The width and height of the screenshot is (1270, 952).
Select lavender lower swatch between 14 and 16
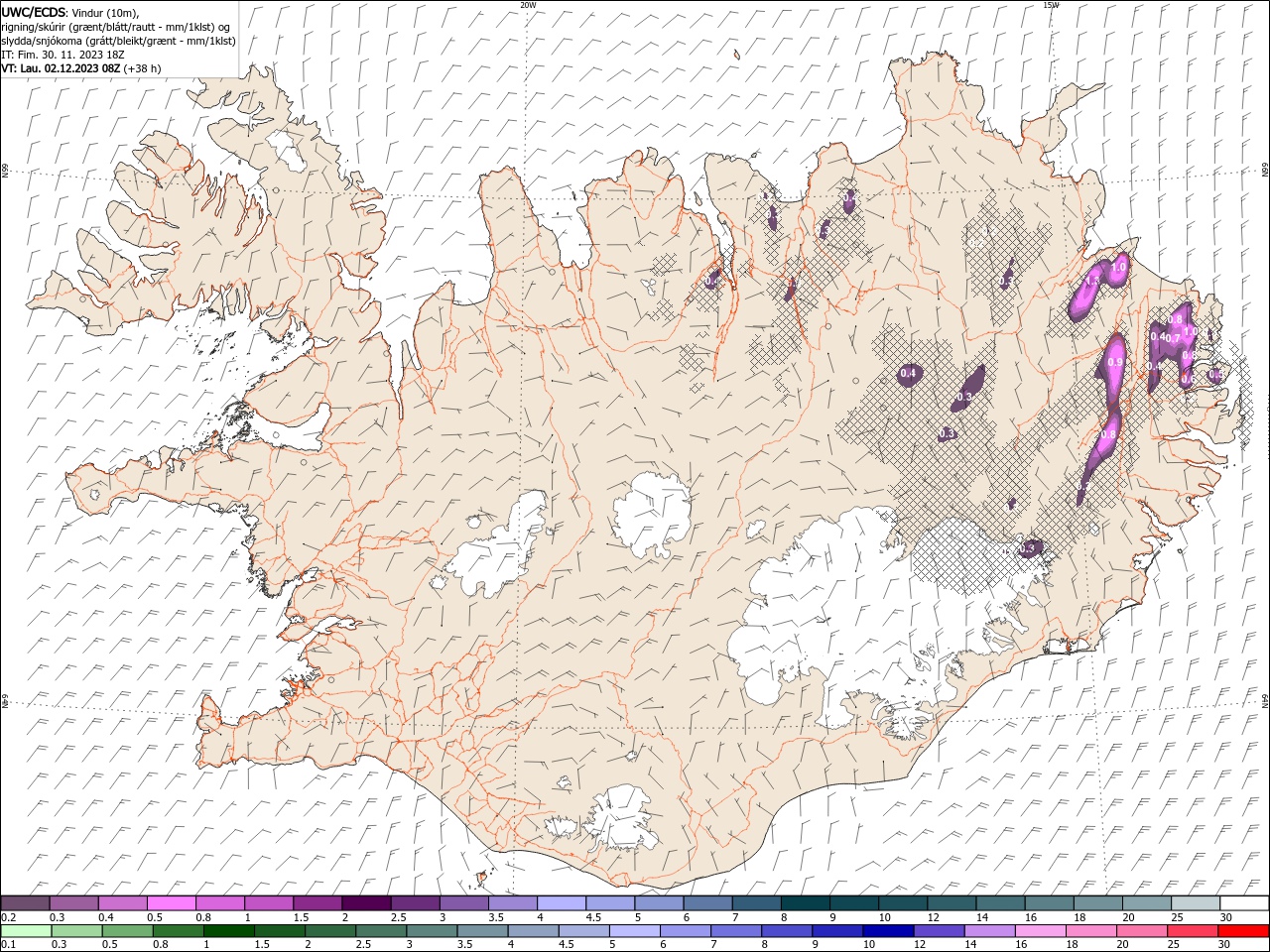click(989, 931)
